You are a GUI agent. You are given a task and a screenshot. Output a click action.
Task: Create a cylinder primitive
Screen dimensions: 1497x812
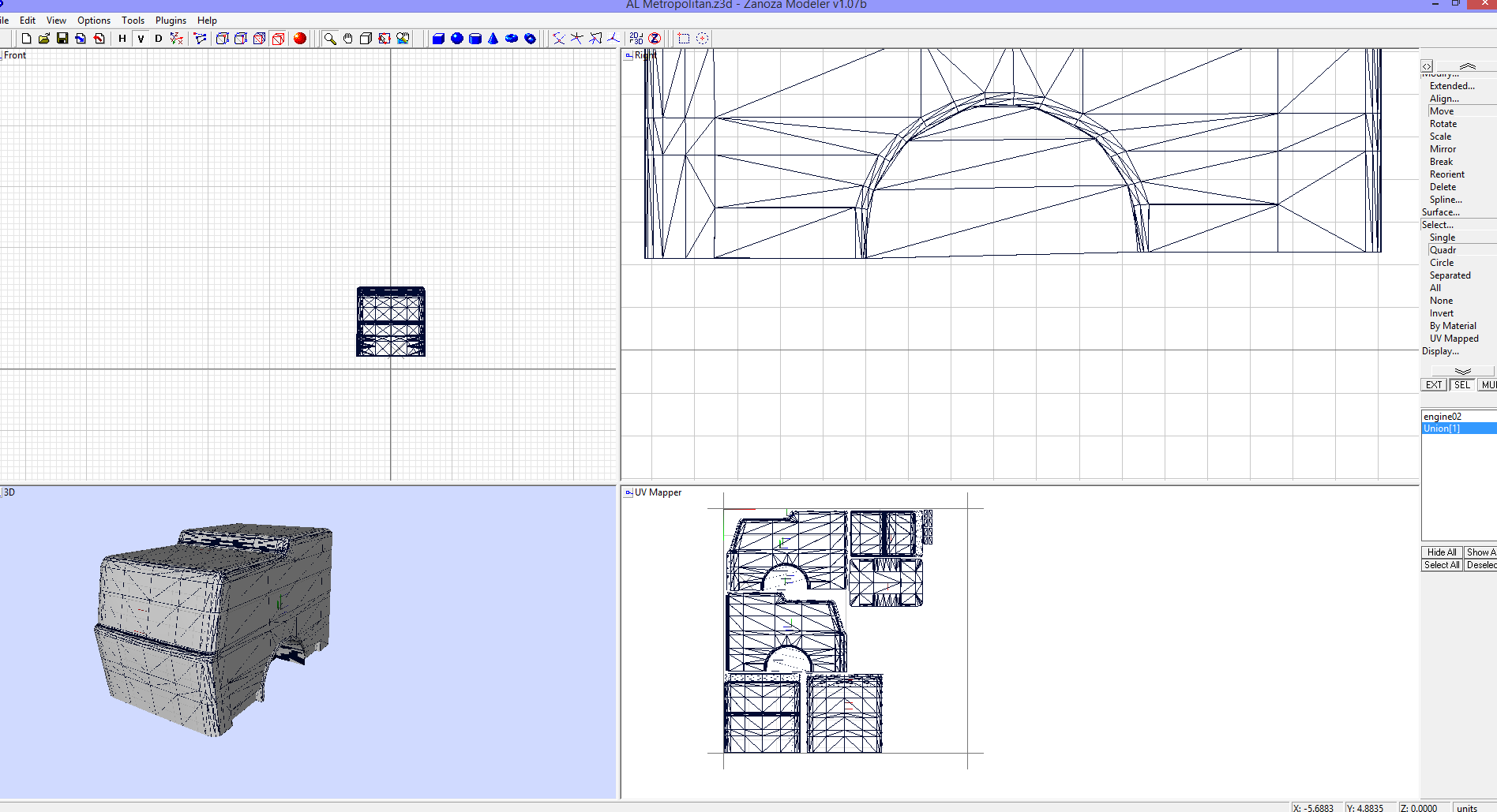(x=475, y=38)
